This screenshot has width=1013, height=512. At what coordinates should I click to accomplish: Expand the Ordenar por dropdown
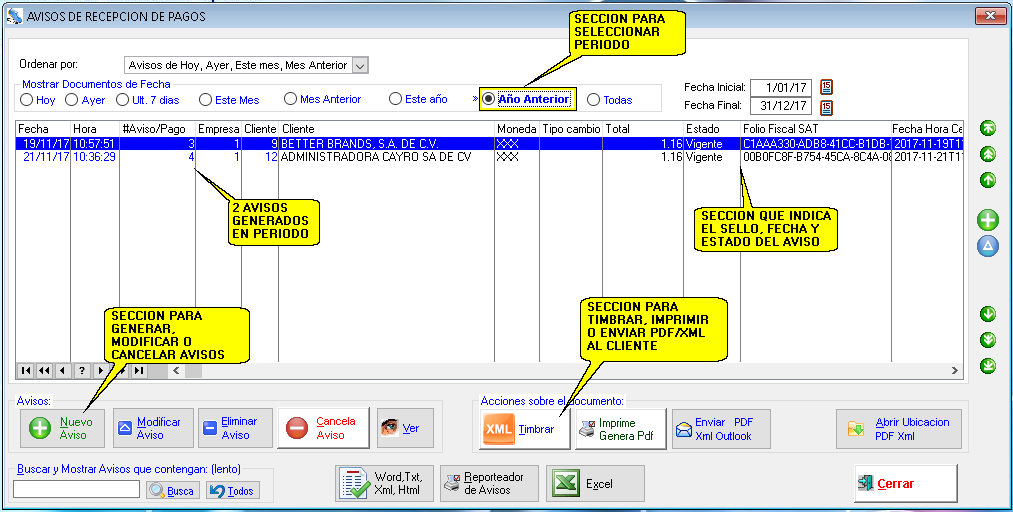click(x=361, y=65)
